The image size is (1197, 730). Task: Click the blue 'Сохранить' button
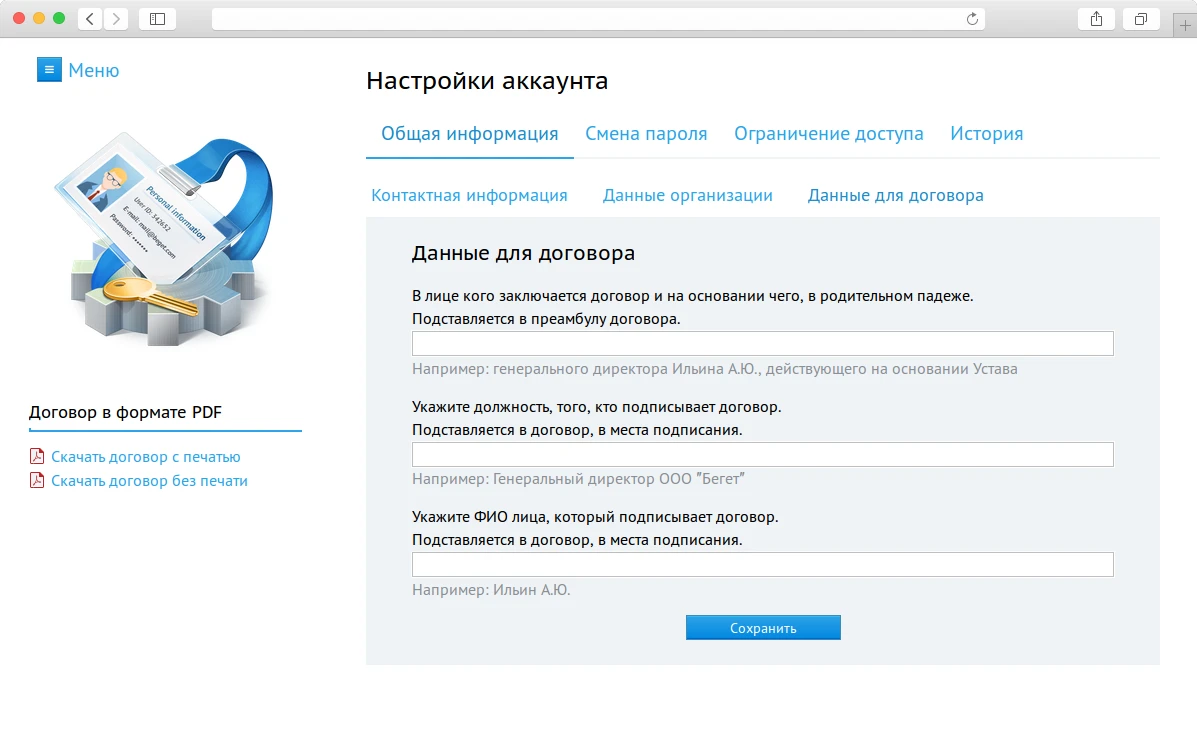[x=763, y=627]
